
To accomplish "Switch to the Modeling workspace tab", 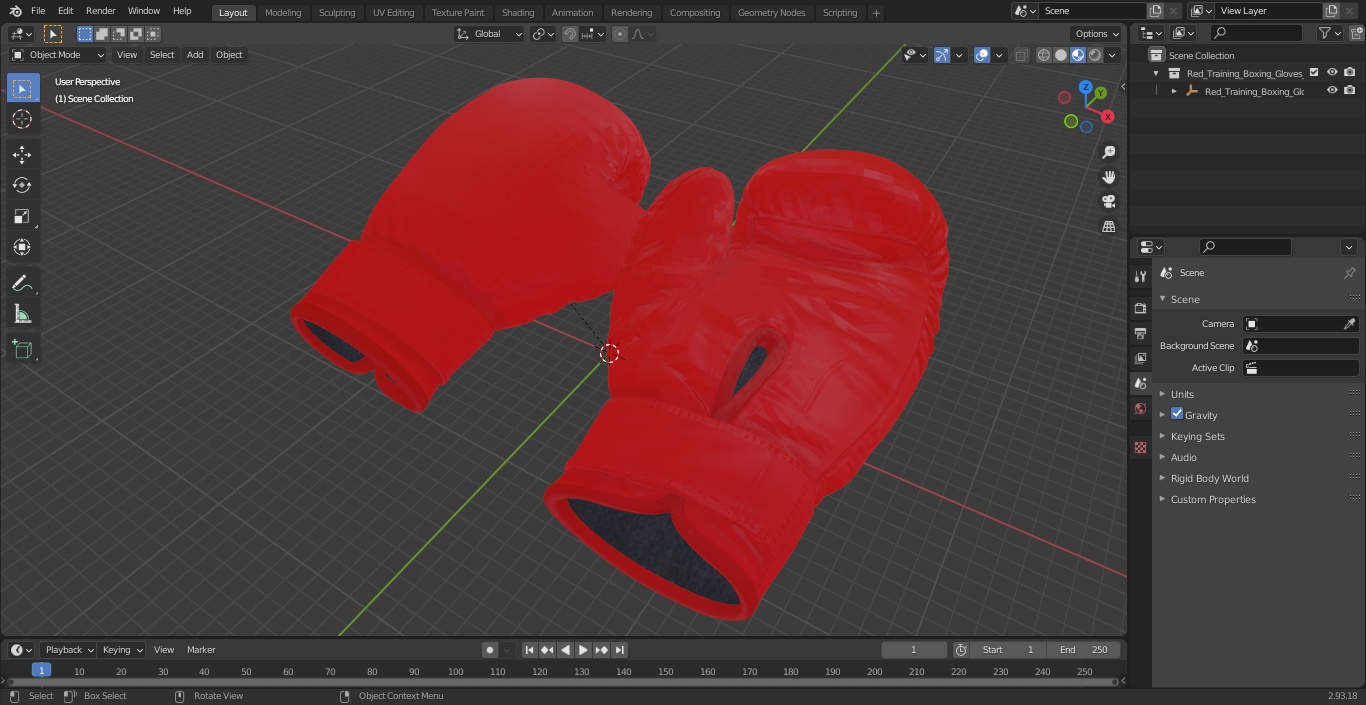I will [283, 13].
